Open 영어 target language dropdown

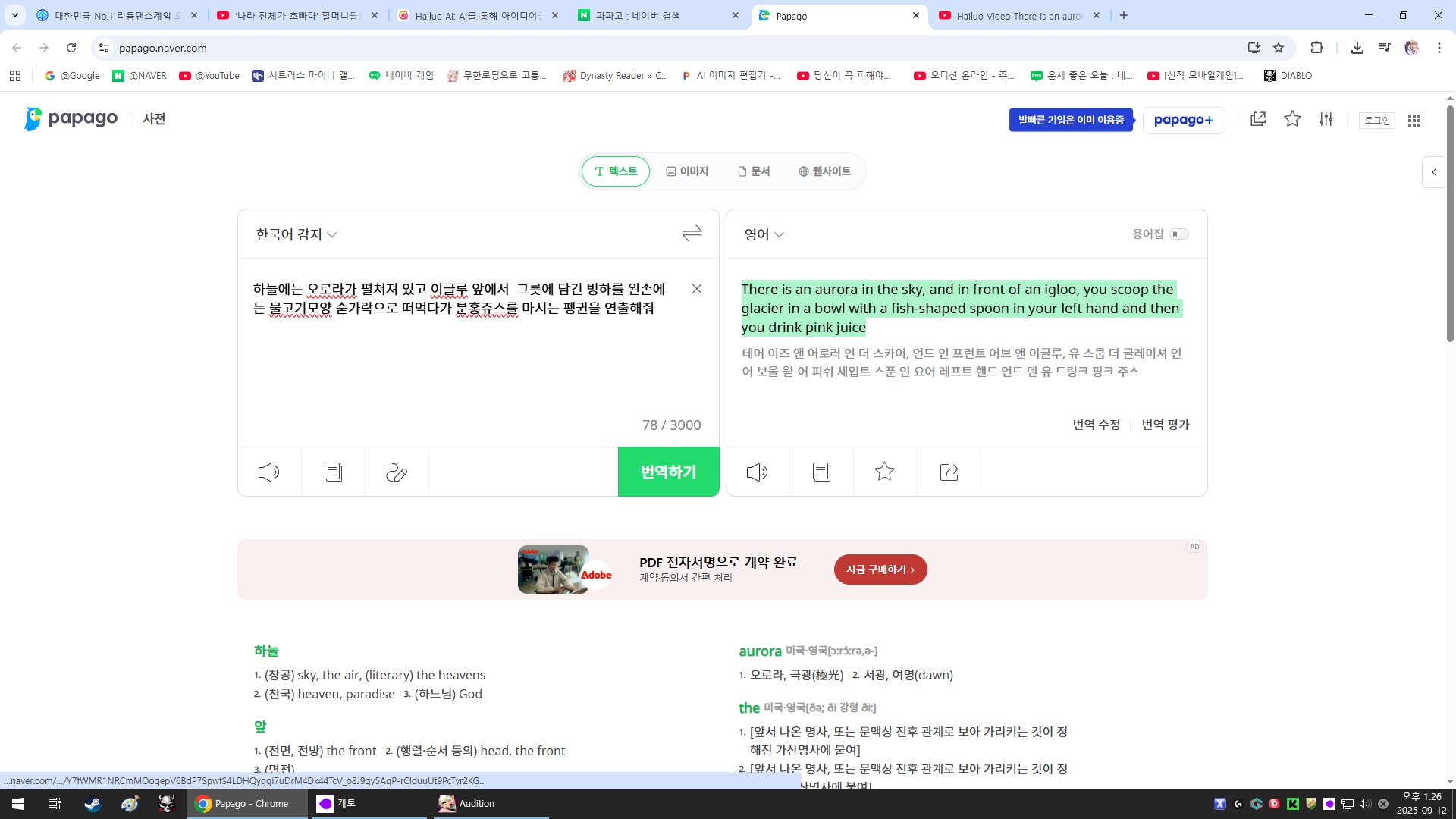coord(764,234)
